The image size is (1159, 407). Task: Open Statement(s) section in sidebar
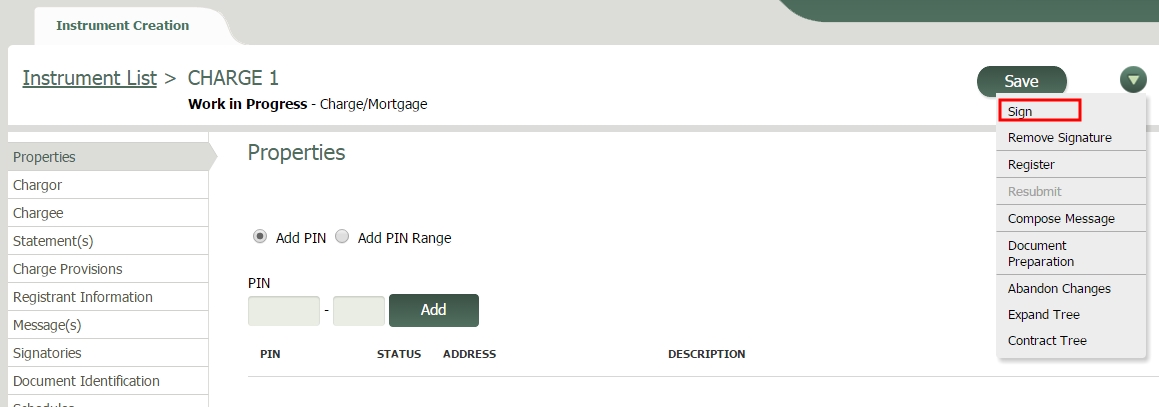(108, 241)
